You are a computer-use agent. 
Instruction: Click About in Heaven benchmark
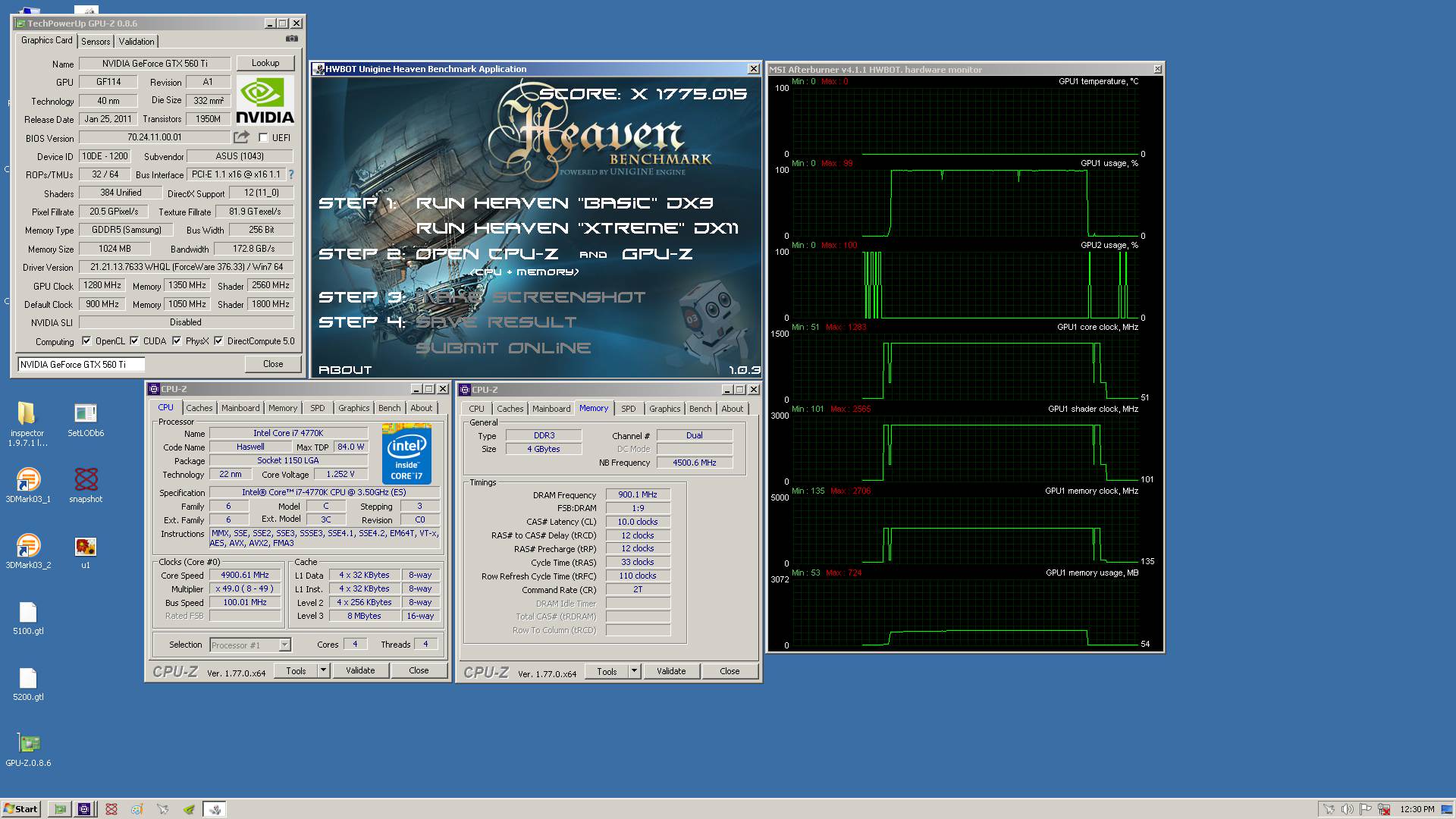click(345, 370)
